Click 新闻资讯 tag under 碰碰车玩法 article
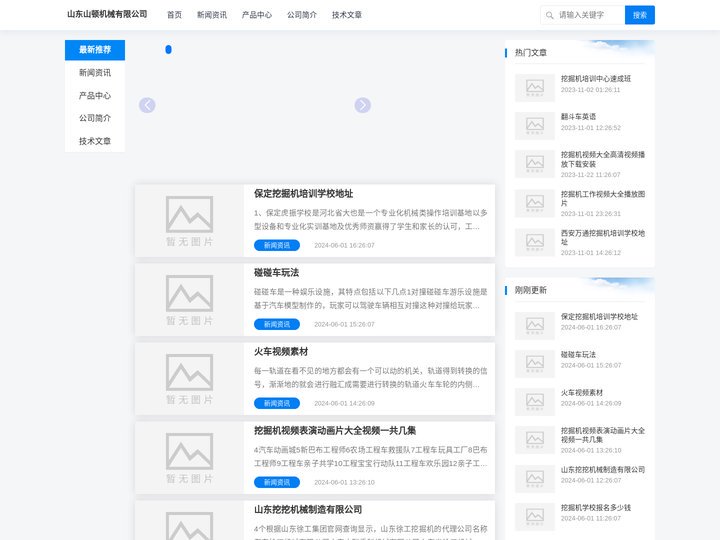The width and height of the screenshot is (720, 540). point(277,324)
